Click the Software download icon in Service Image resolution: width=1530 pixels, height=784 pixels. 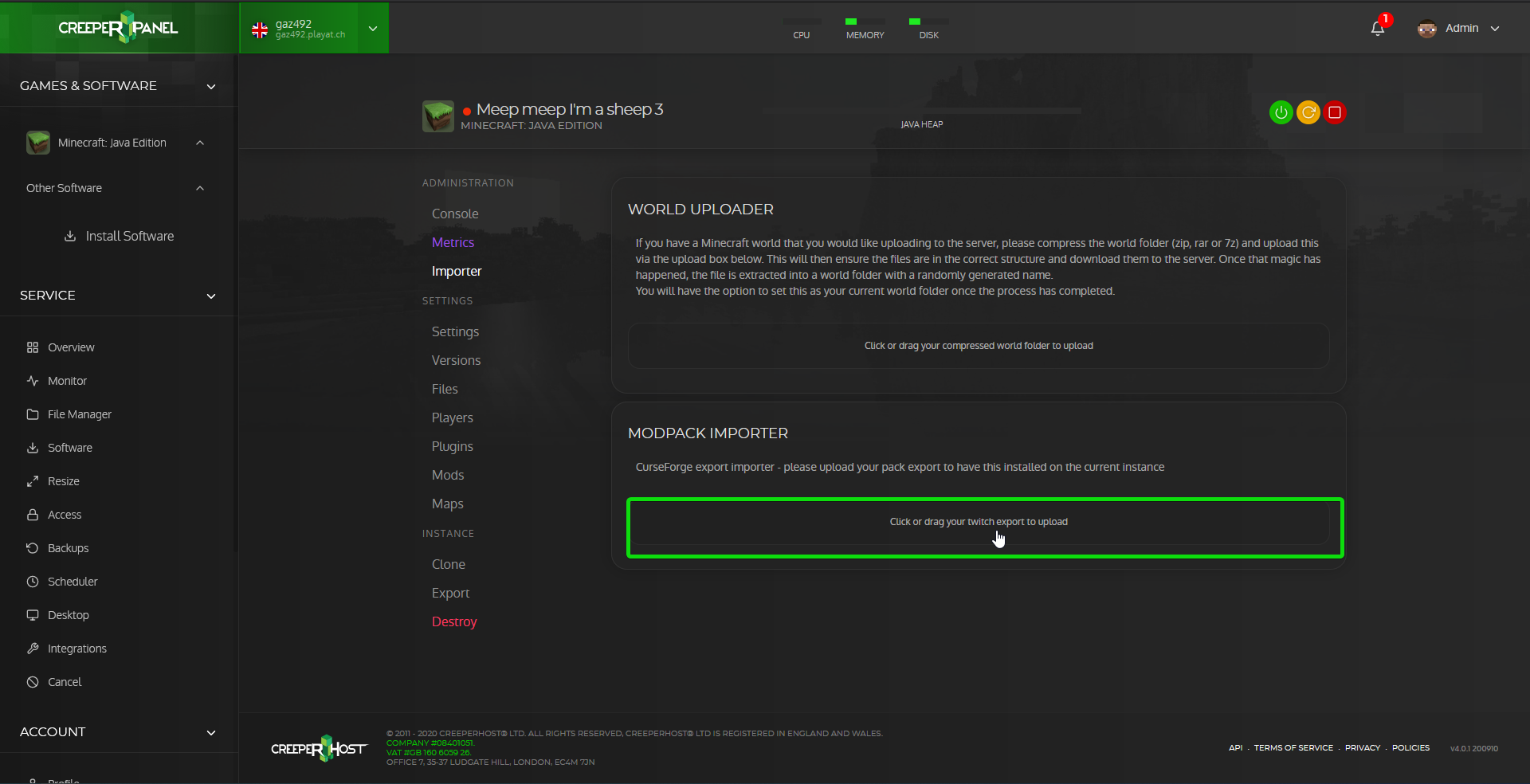[x=33, y=448]
